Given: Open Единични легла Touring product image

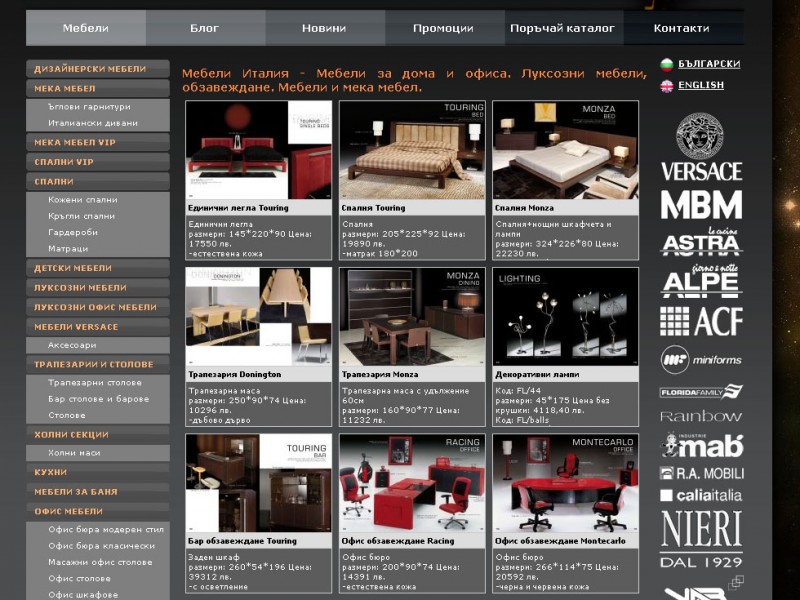Looking at the screenshot, I should coord(259,150).
